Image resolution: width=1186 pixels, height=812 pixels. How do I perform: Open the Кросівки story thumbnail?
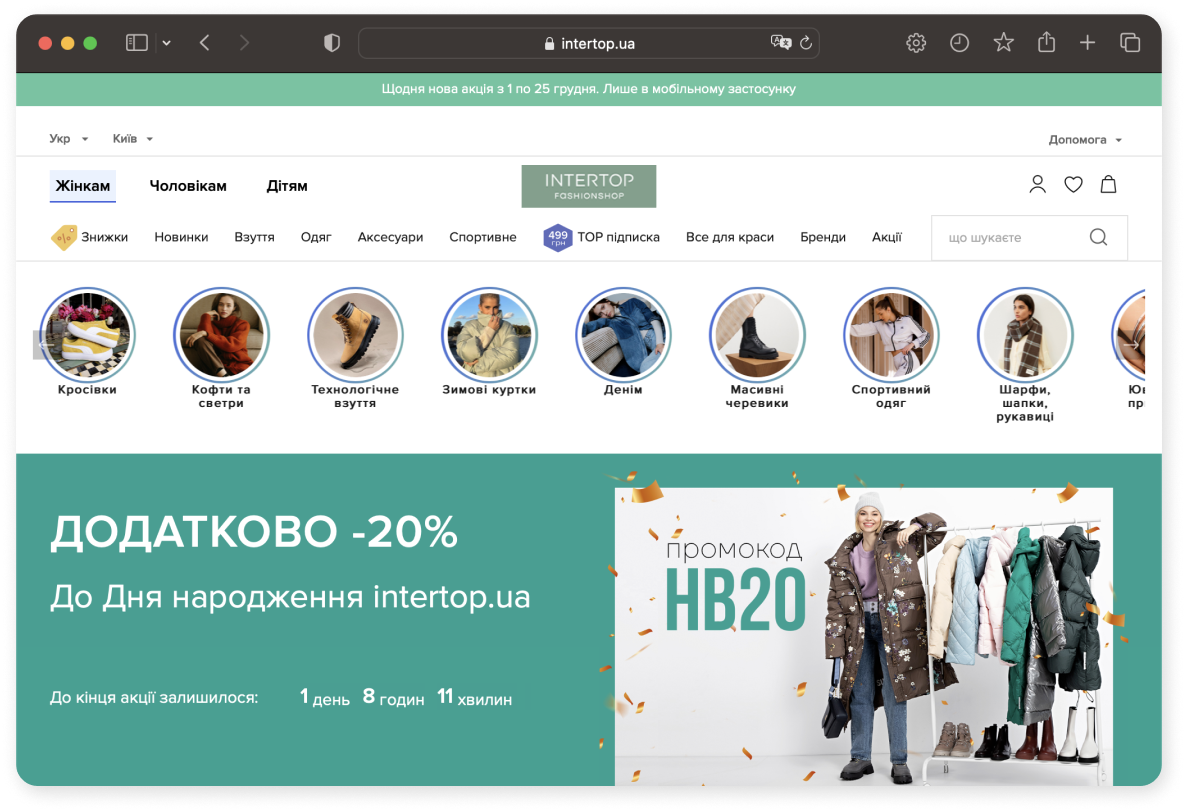[x=87, y=335]
